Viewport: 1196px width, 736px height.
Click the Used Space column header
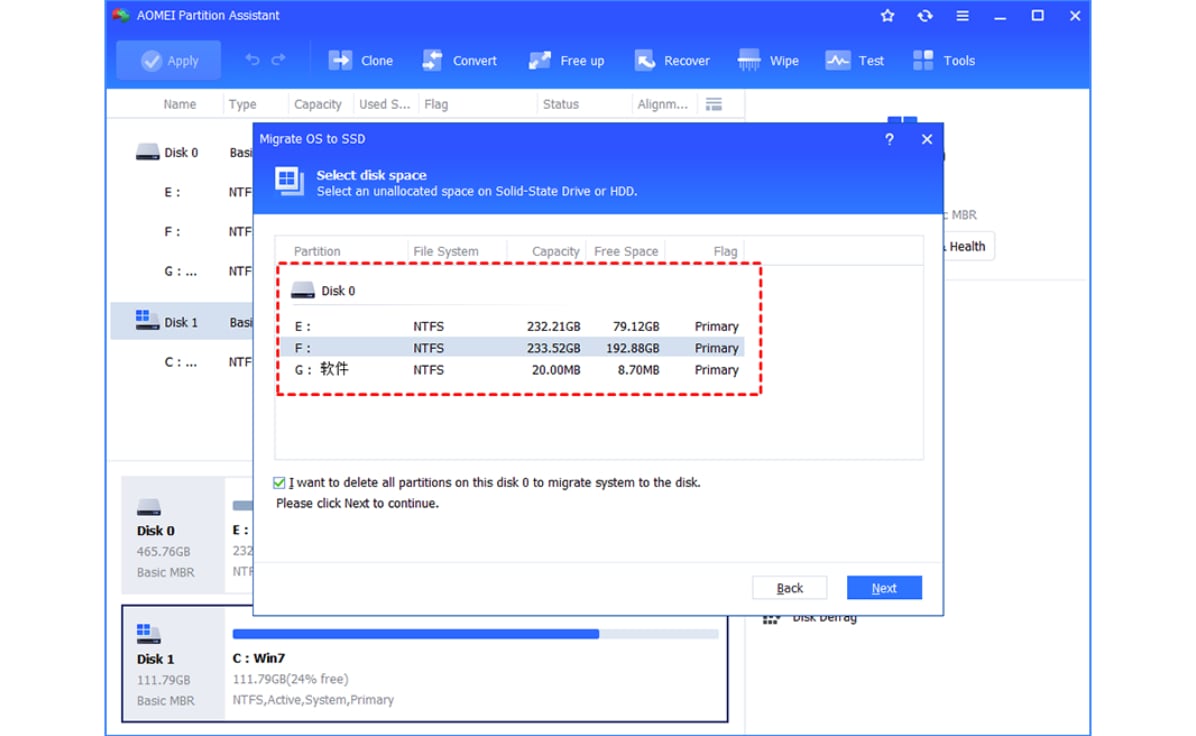pos(384,104)
